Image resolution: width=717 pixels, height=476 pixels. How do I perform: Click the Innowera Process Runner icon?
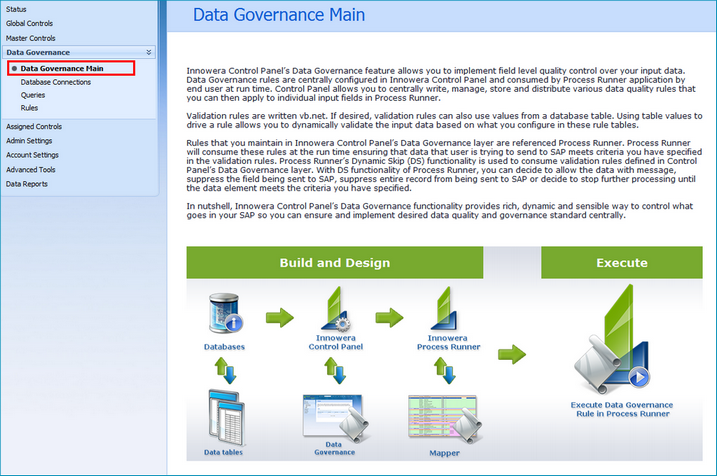point(444,308)
